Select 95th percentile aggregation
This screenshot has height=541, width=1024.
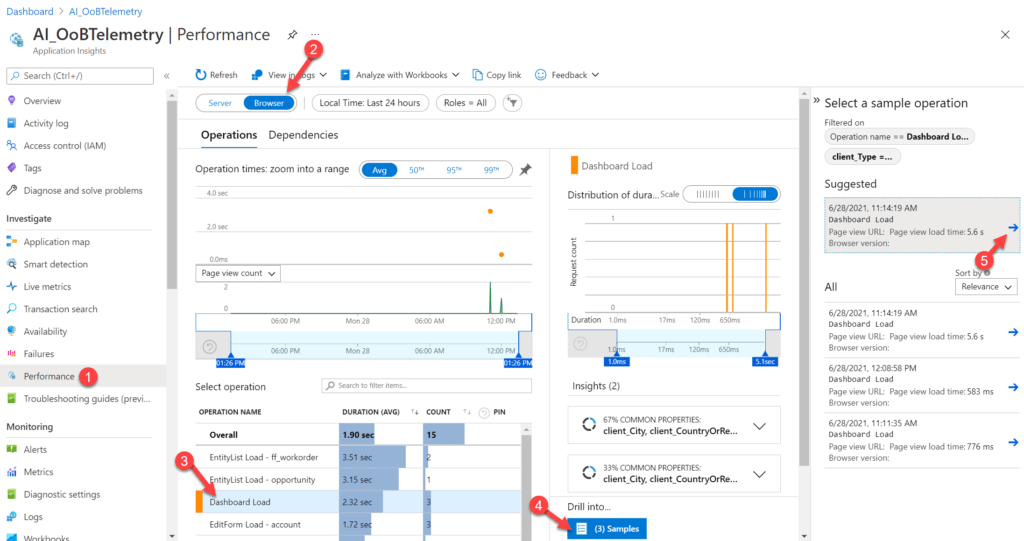point(454,170)
